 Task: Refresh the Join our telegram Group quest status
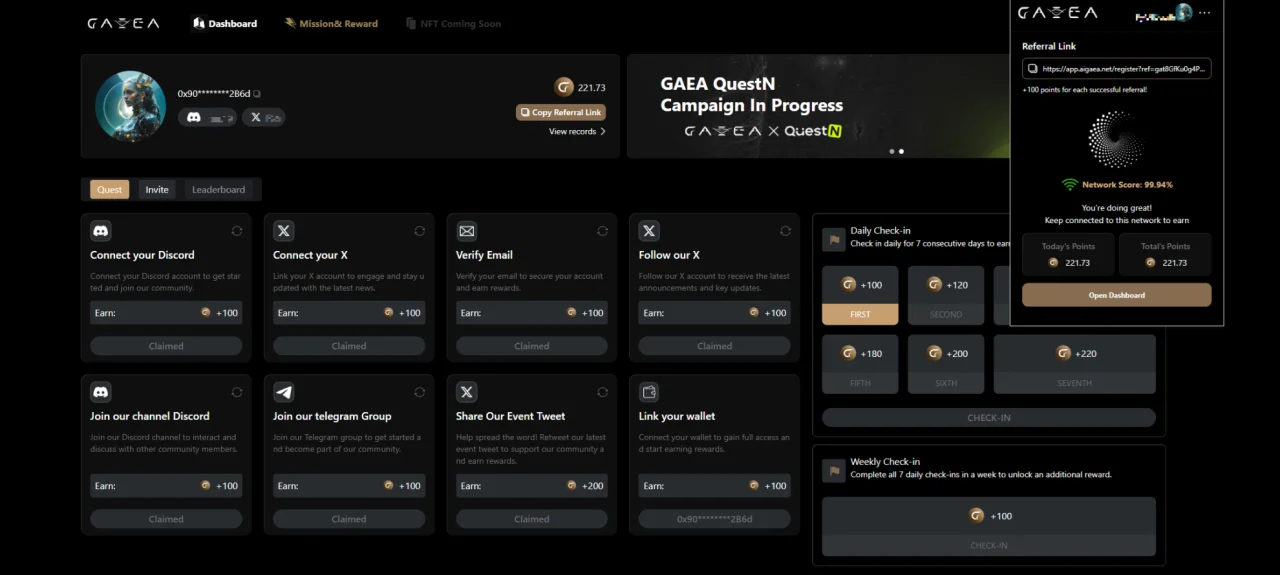pos(420,392)
